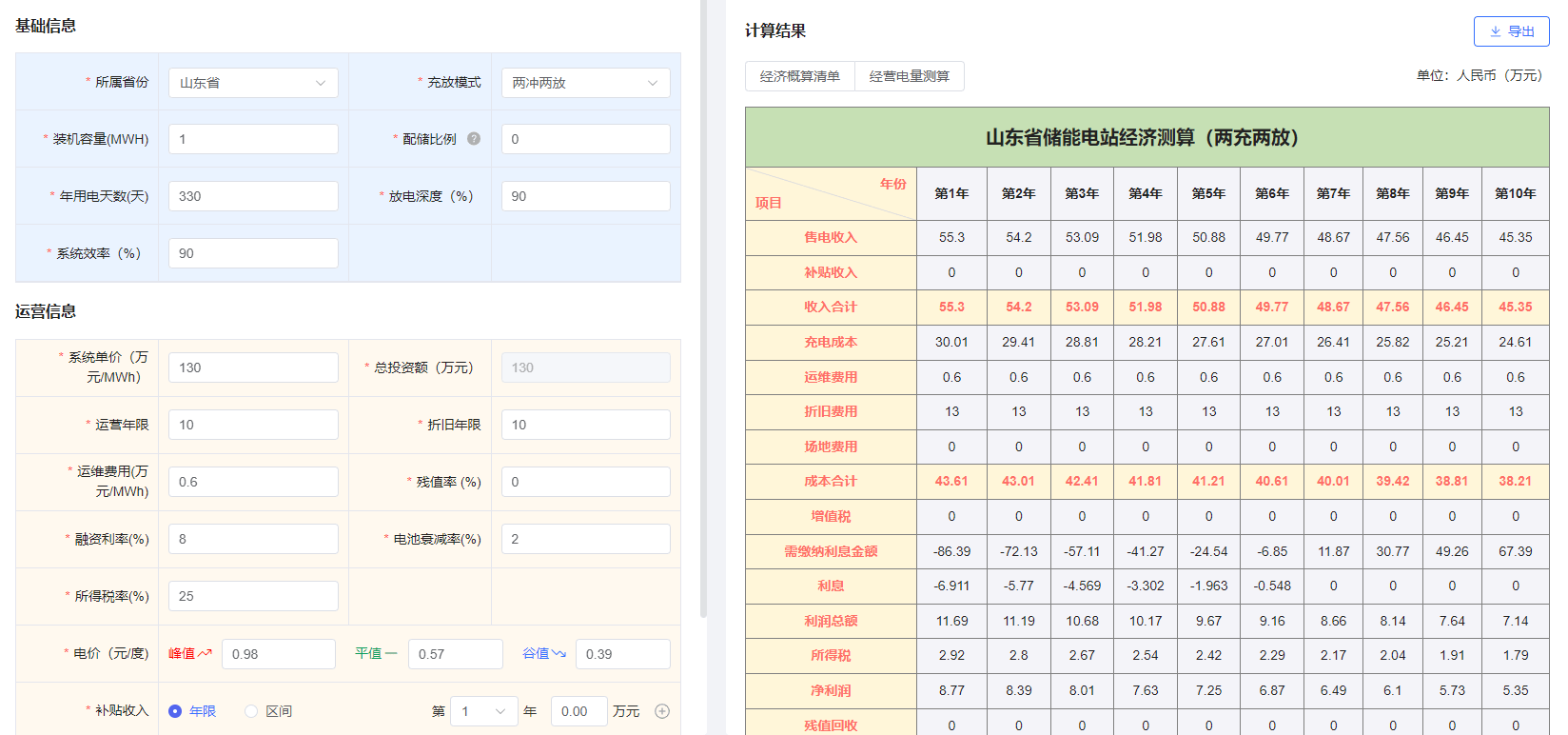
Task: Click the 峰值 price input 0.98
Action: [x=279, y=654]
